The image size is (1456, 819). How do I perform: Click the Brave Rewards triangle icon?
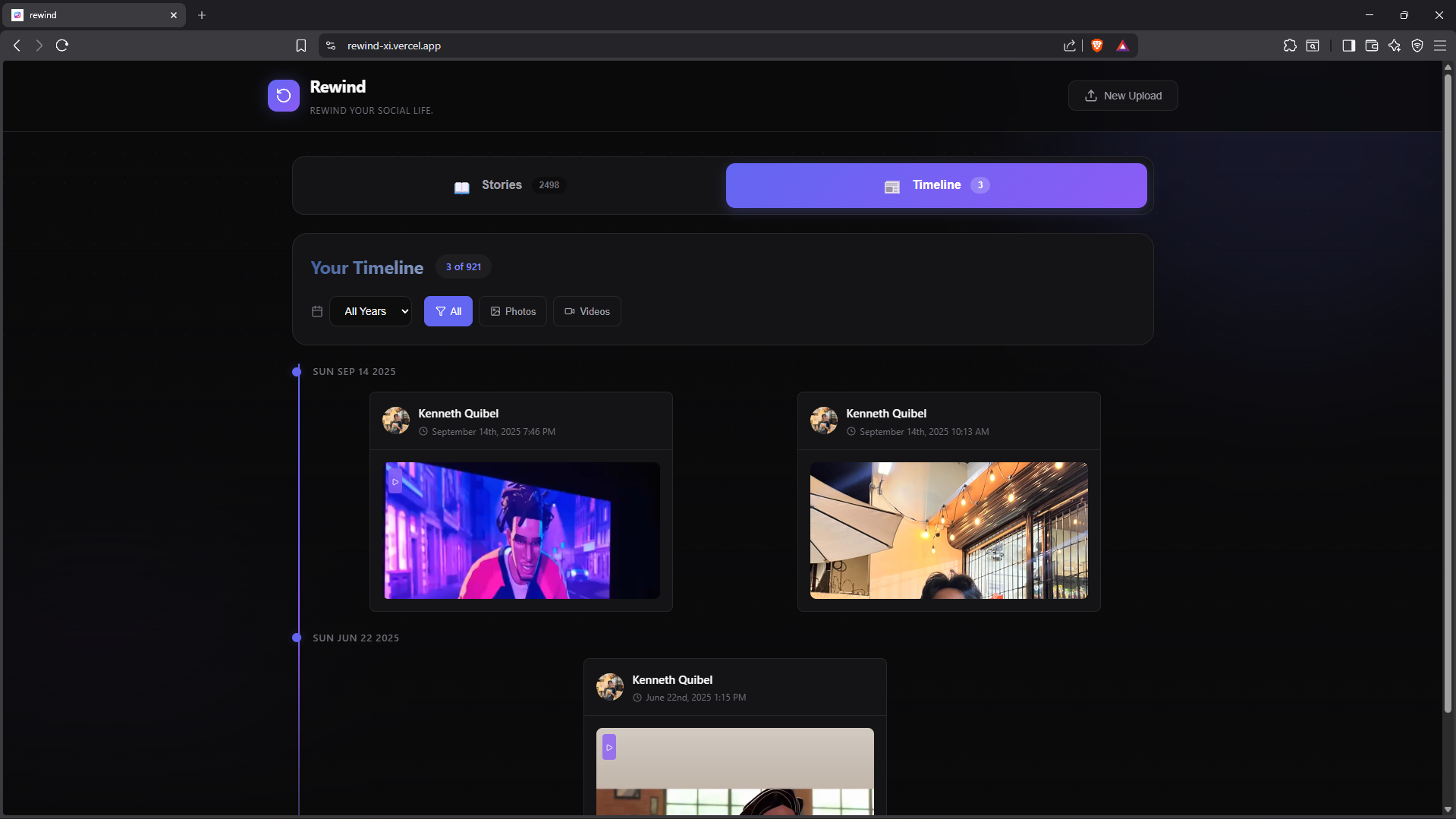tap(1123, 46)
